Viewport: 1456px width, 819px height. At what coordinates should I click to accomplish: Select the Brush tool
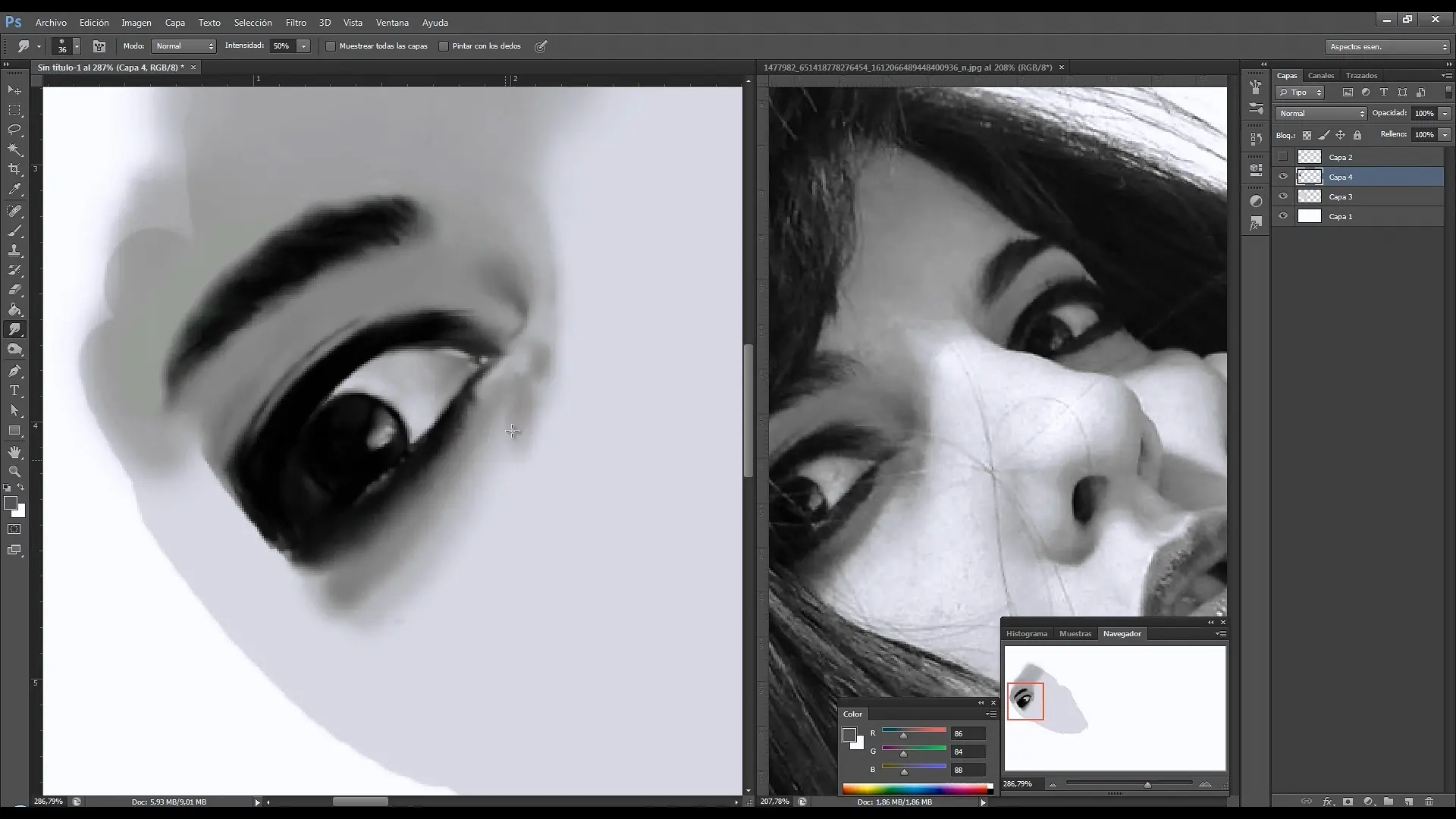pyautogui.click(x=14, y=231)
